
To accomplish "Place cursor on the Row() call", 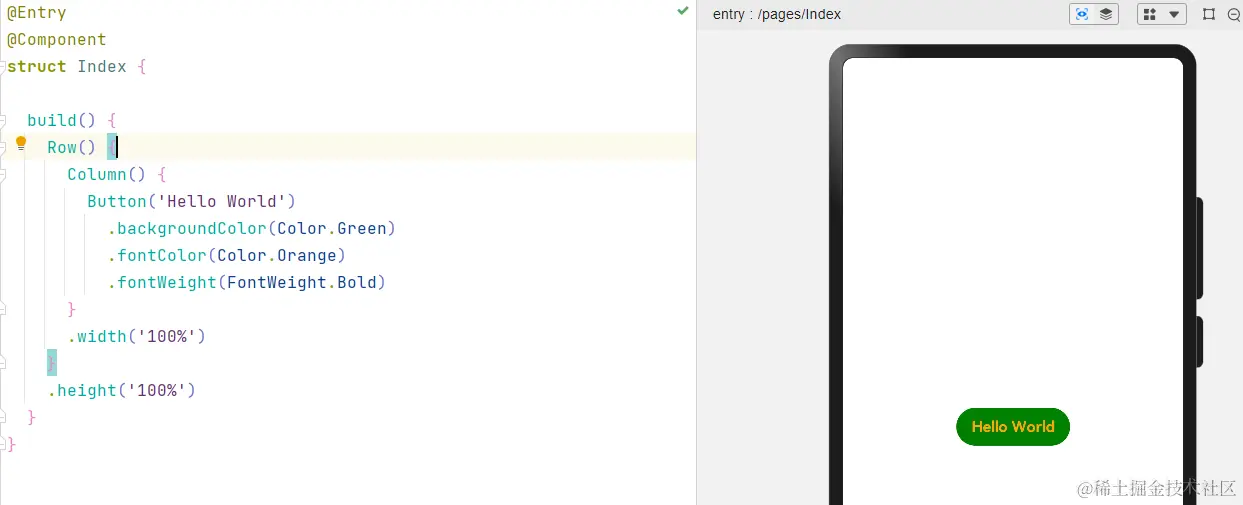I will click(71, 147).
